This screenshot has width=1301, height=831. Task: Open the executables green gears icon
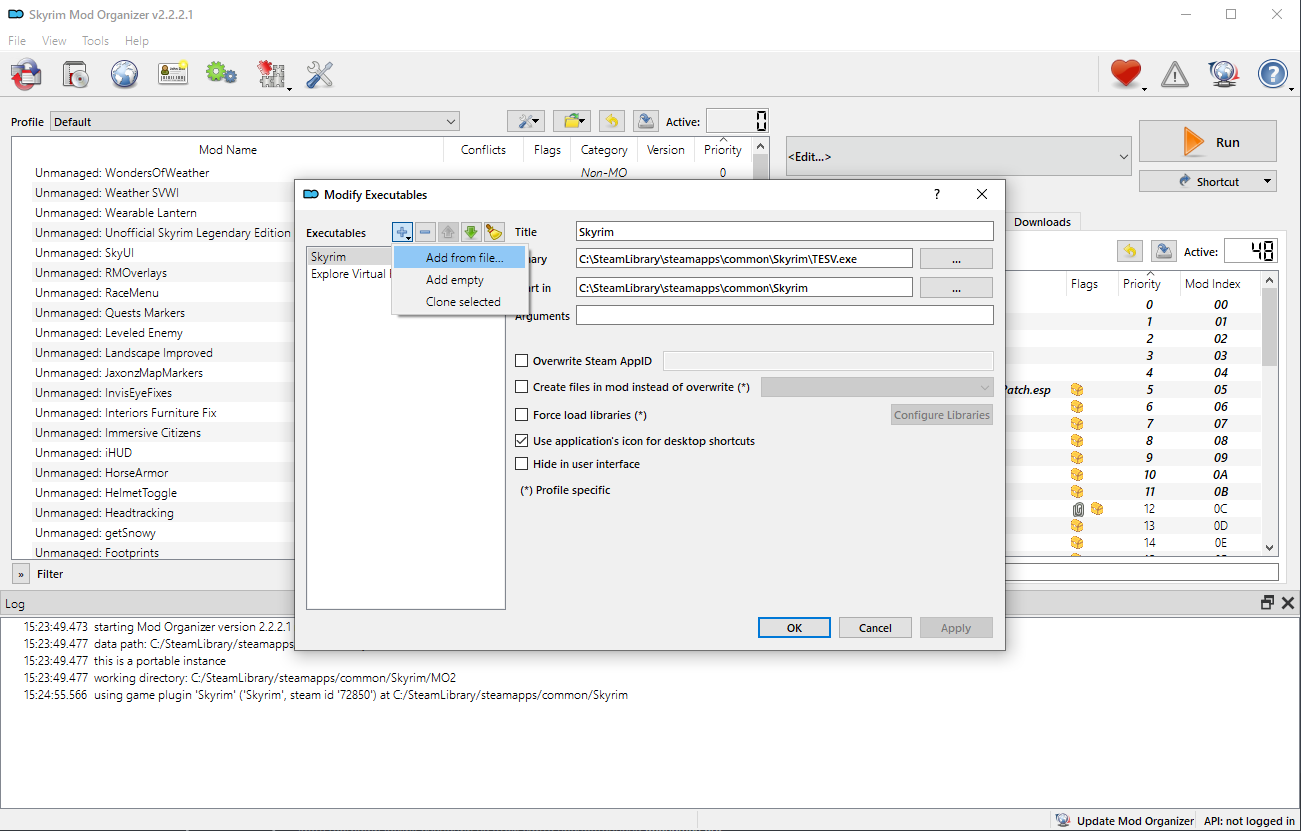(221, 74)
